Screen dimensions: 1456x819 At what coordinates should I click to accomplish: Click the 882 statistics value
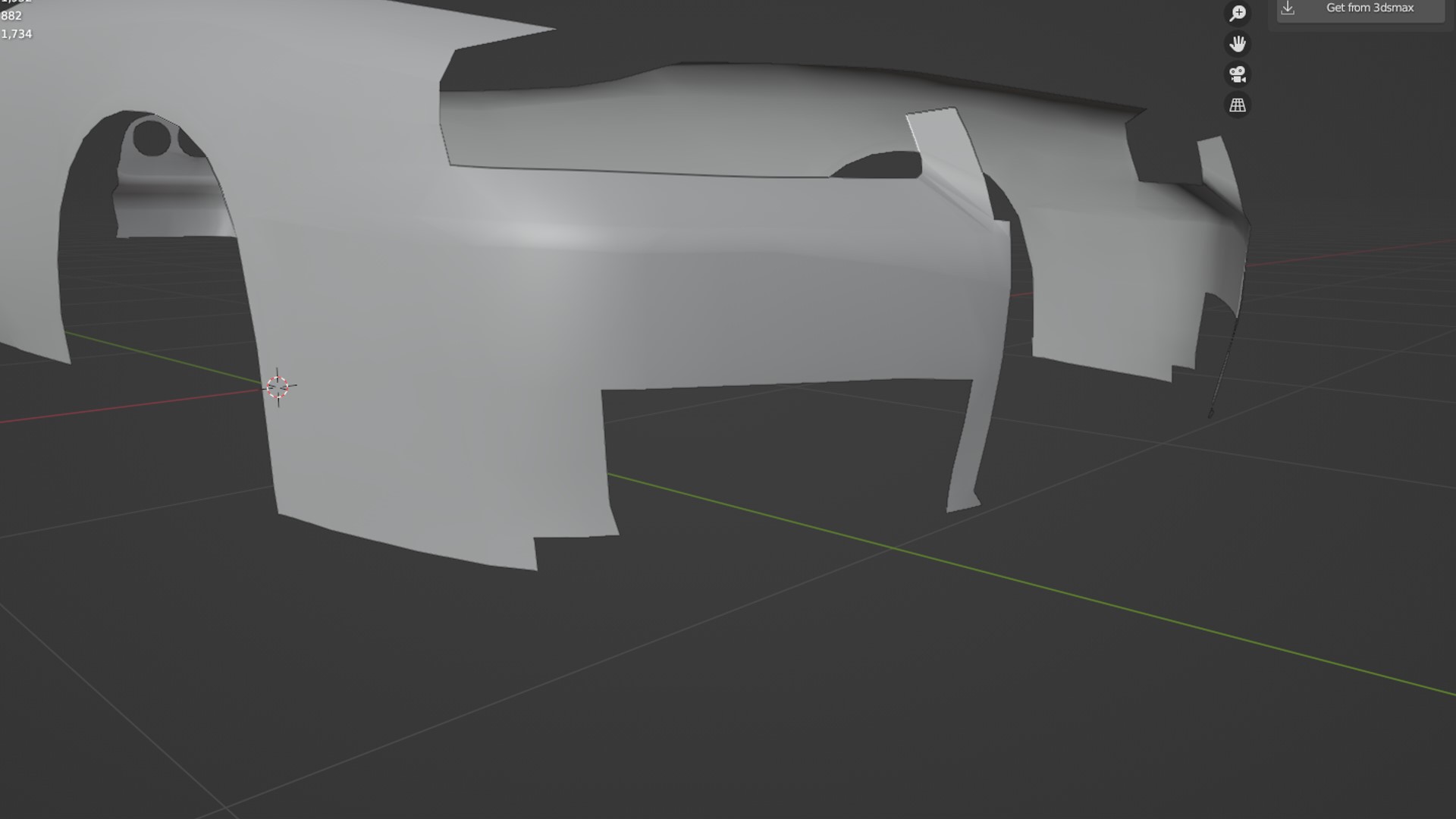[11, 16]
